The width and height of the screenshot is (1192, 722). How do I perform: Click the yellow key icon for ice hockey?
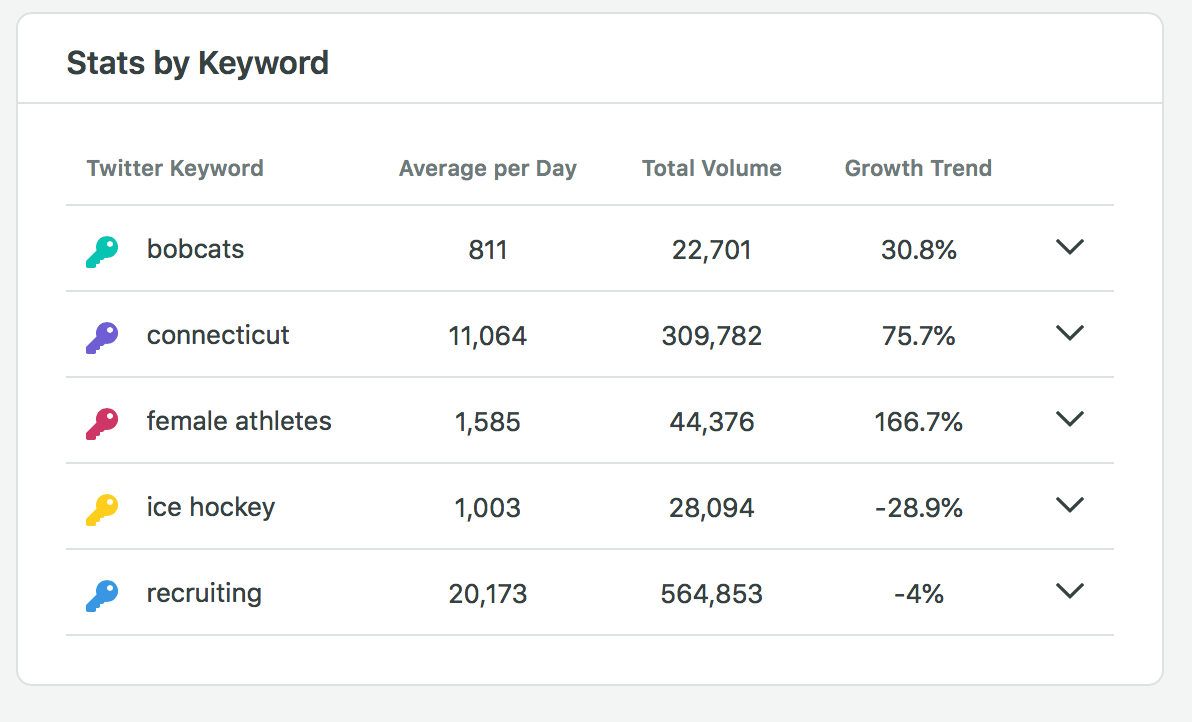click(x=102, y=508)
